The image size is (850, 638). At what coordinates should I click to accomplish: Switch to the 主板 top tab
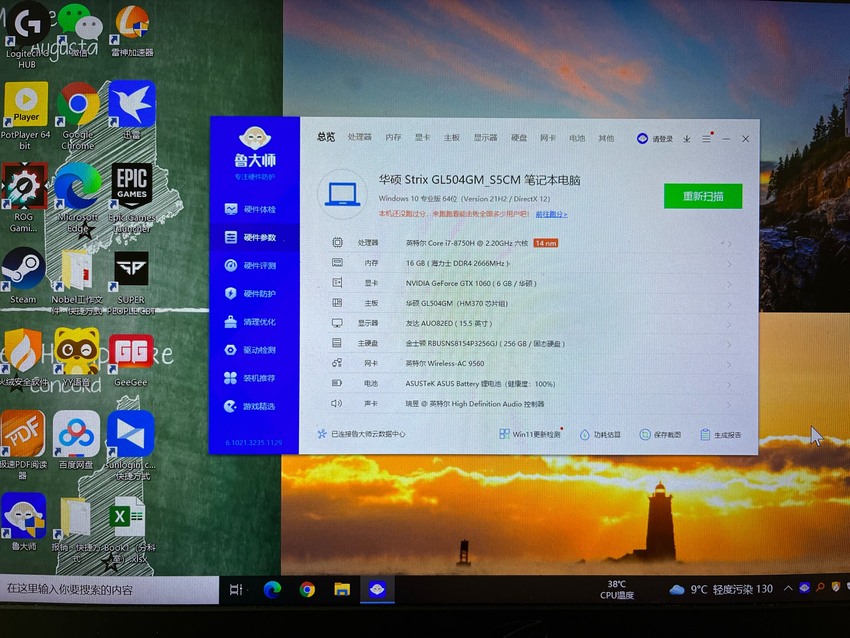click(x=452, y=138)
